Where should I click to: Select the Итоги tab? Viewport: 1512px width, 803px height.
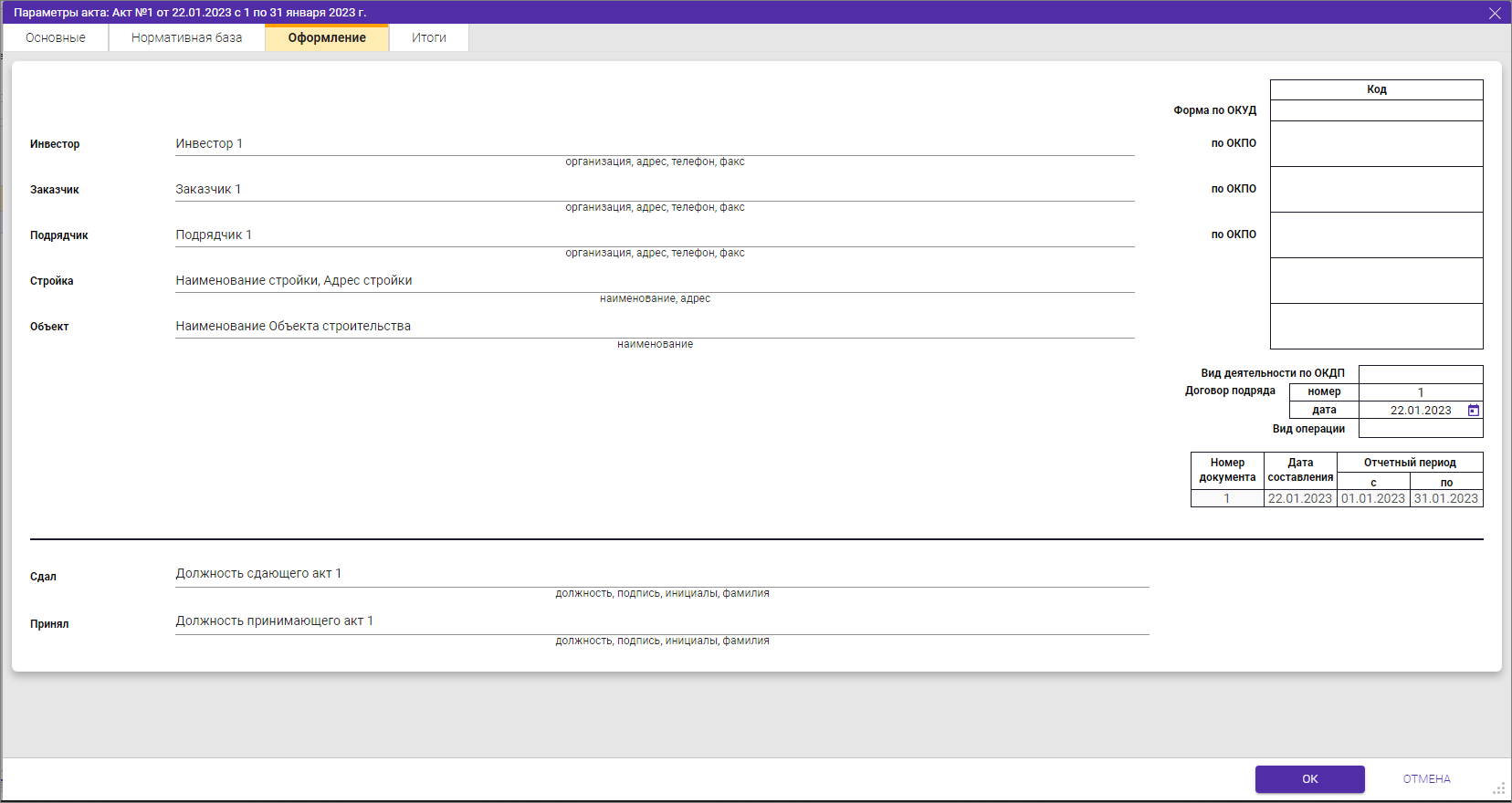point(428,37)
